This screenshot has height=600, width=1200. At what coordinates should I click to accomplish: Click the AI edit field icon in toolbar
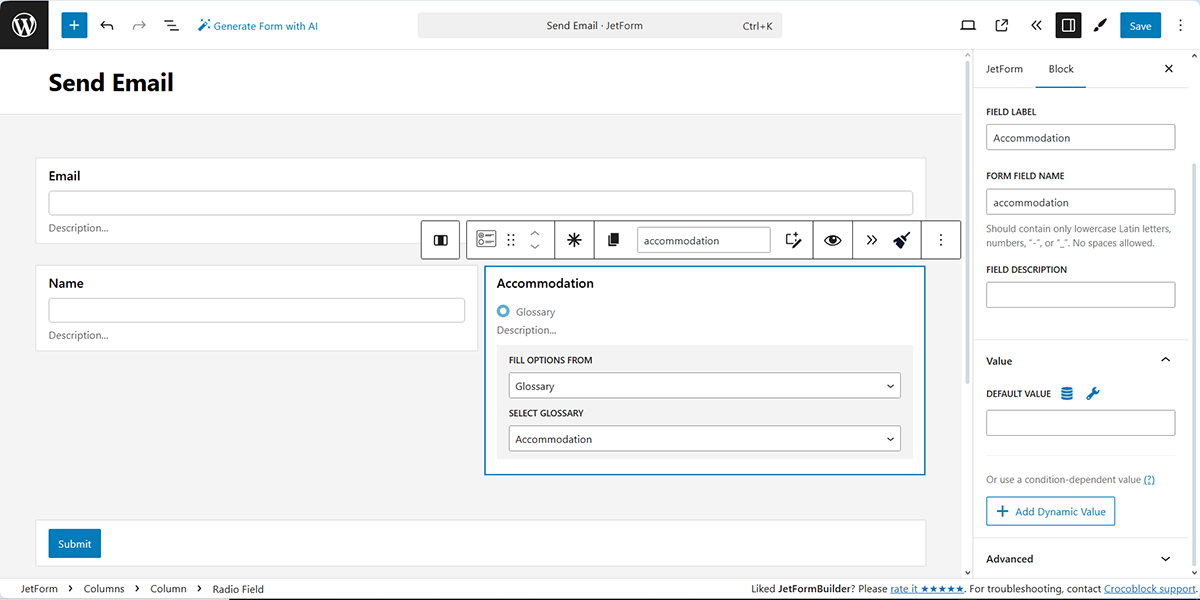pos(794,240)
